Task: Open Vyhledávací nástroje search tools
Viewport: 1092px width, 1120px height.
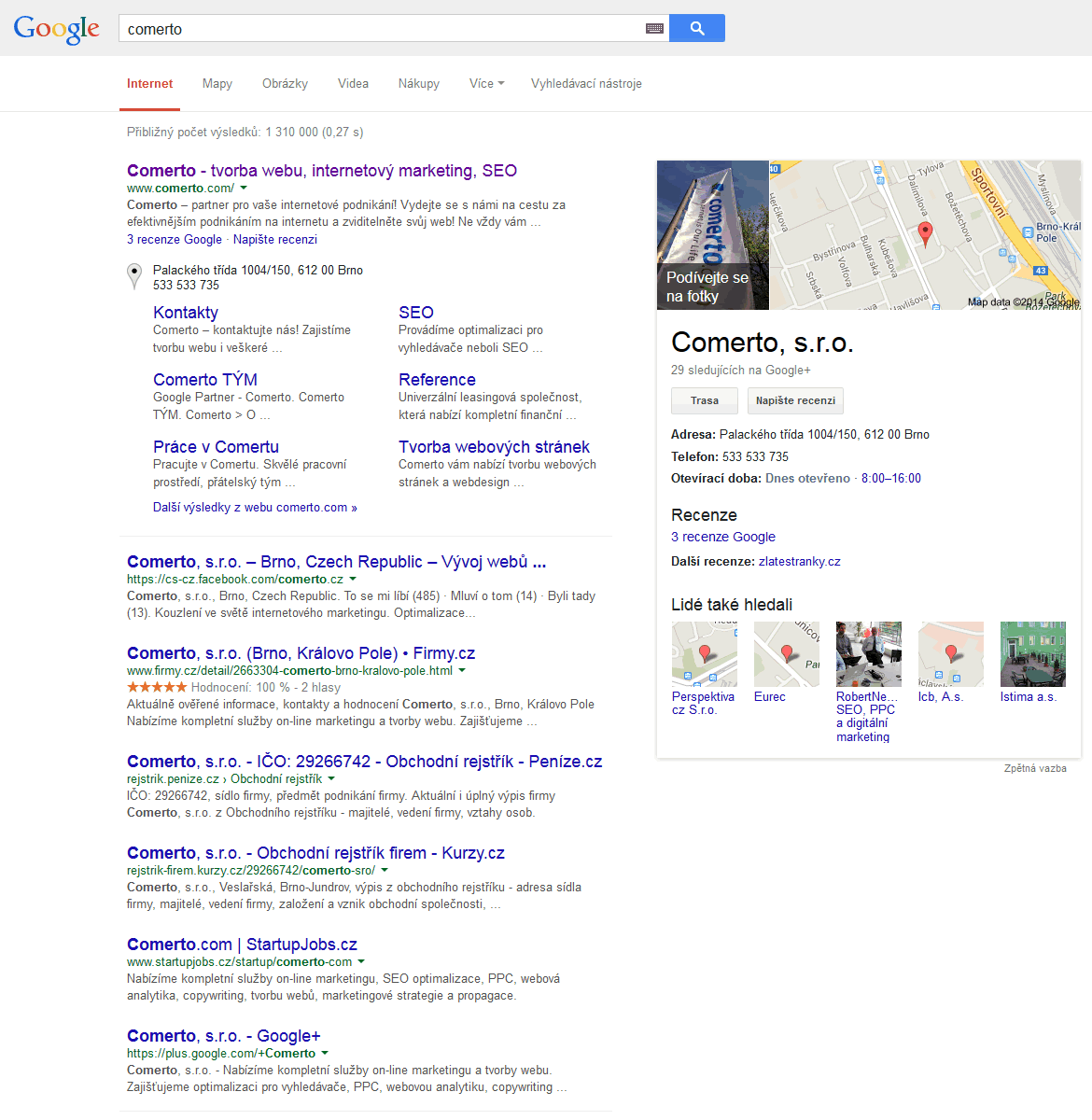Action: 586,84
